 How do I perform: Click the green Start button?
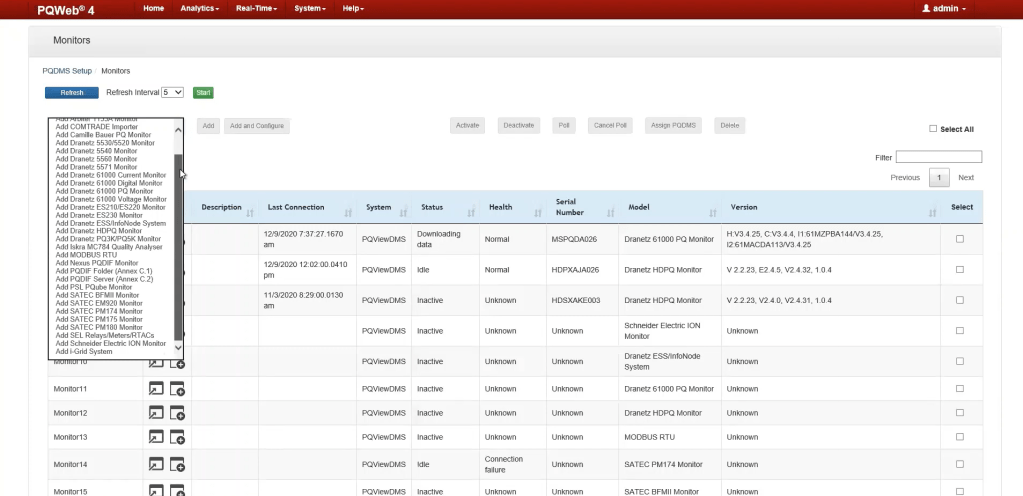[203, 93]
